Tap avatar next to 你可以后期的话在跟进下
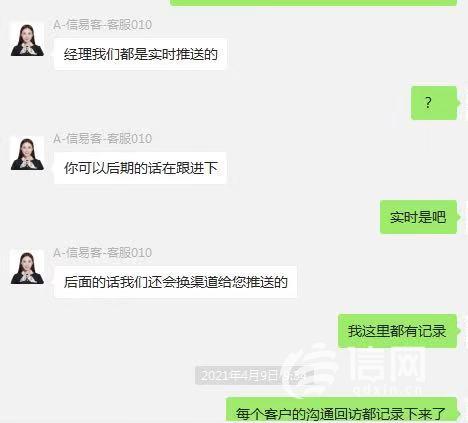The height and width of the screenshot is (423, 468). click(27, 153)
